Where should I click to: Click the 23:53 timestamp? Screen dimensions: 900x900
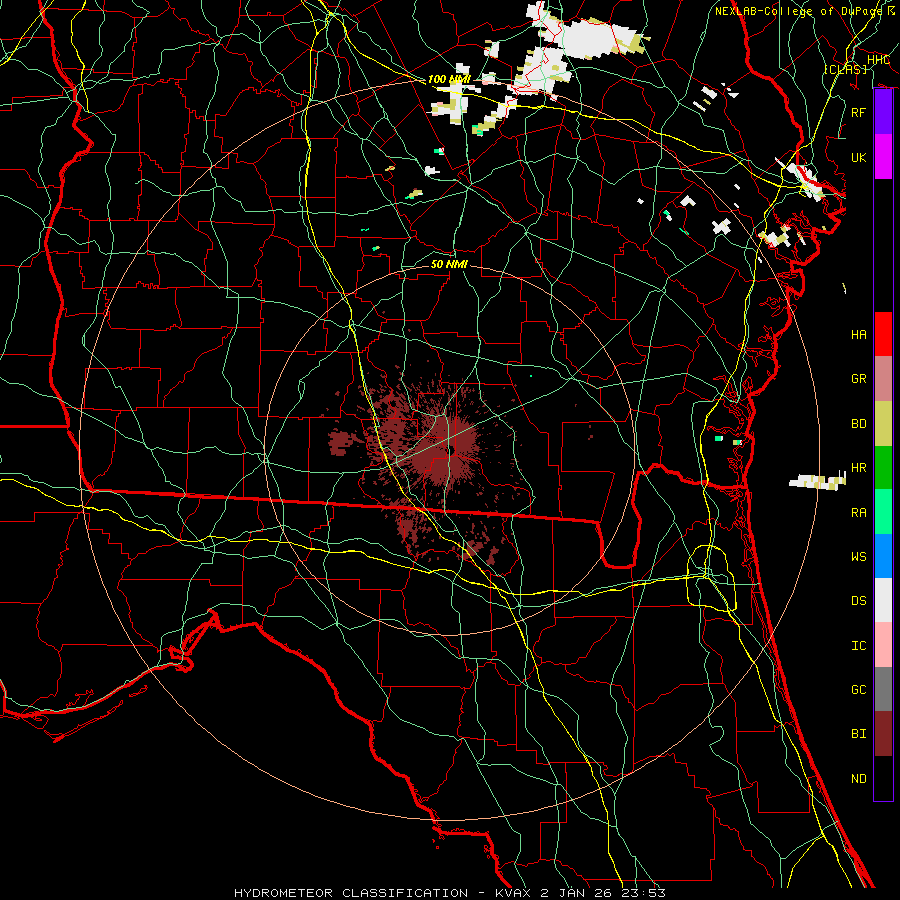[645, 893]
